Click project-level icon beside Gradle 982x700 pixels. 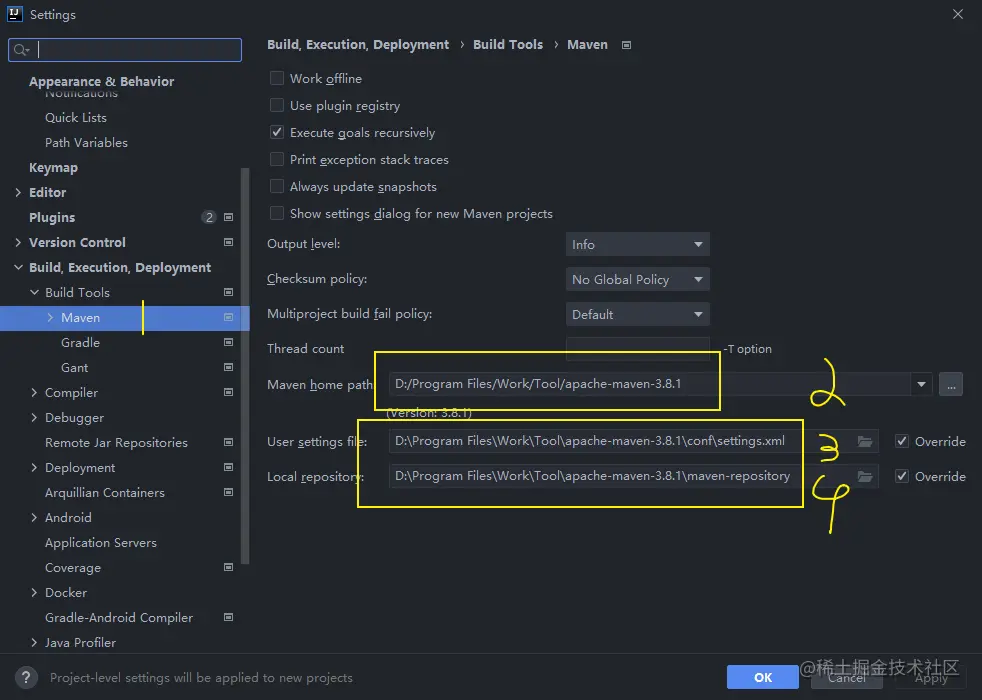tap(229, 342)
